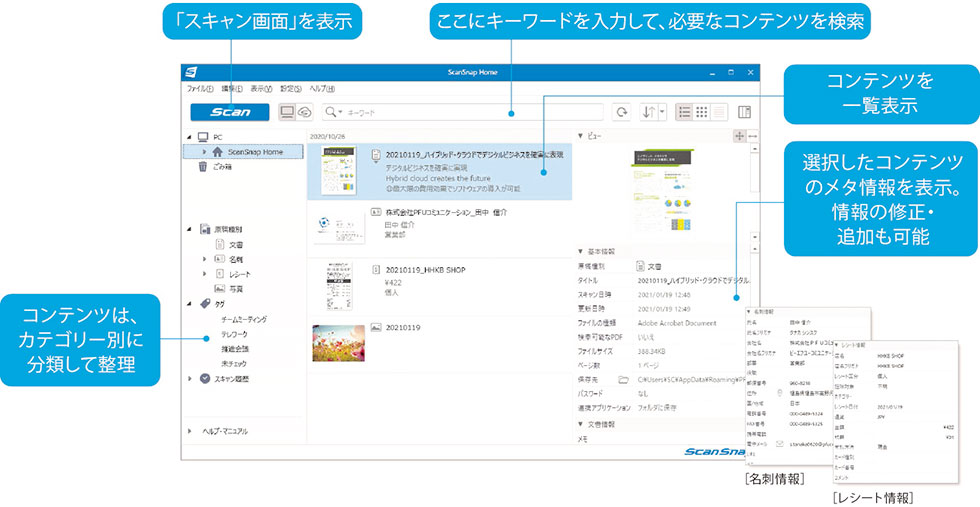Expand the ScanSnap Home folder
This screenshot has height=507, width=980.
point(204,152)
